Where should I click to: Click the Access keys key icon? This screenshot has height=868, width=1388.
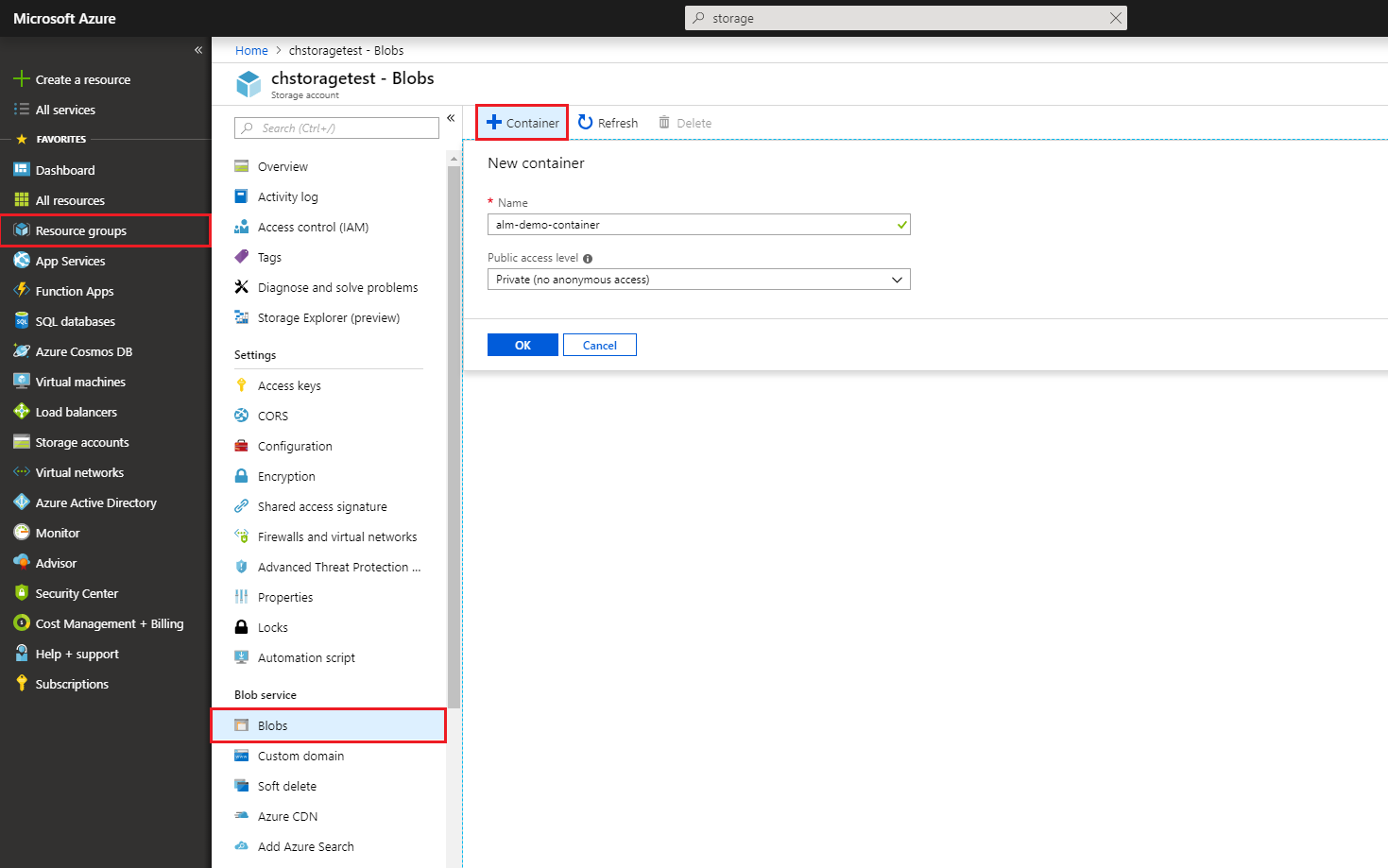(242, 385)
